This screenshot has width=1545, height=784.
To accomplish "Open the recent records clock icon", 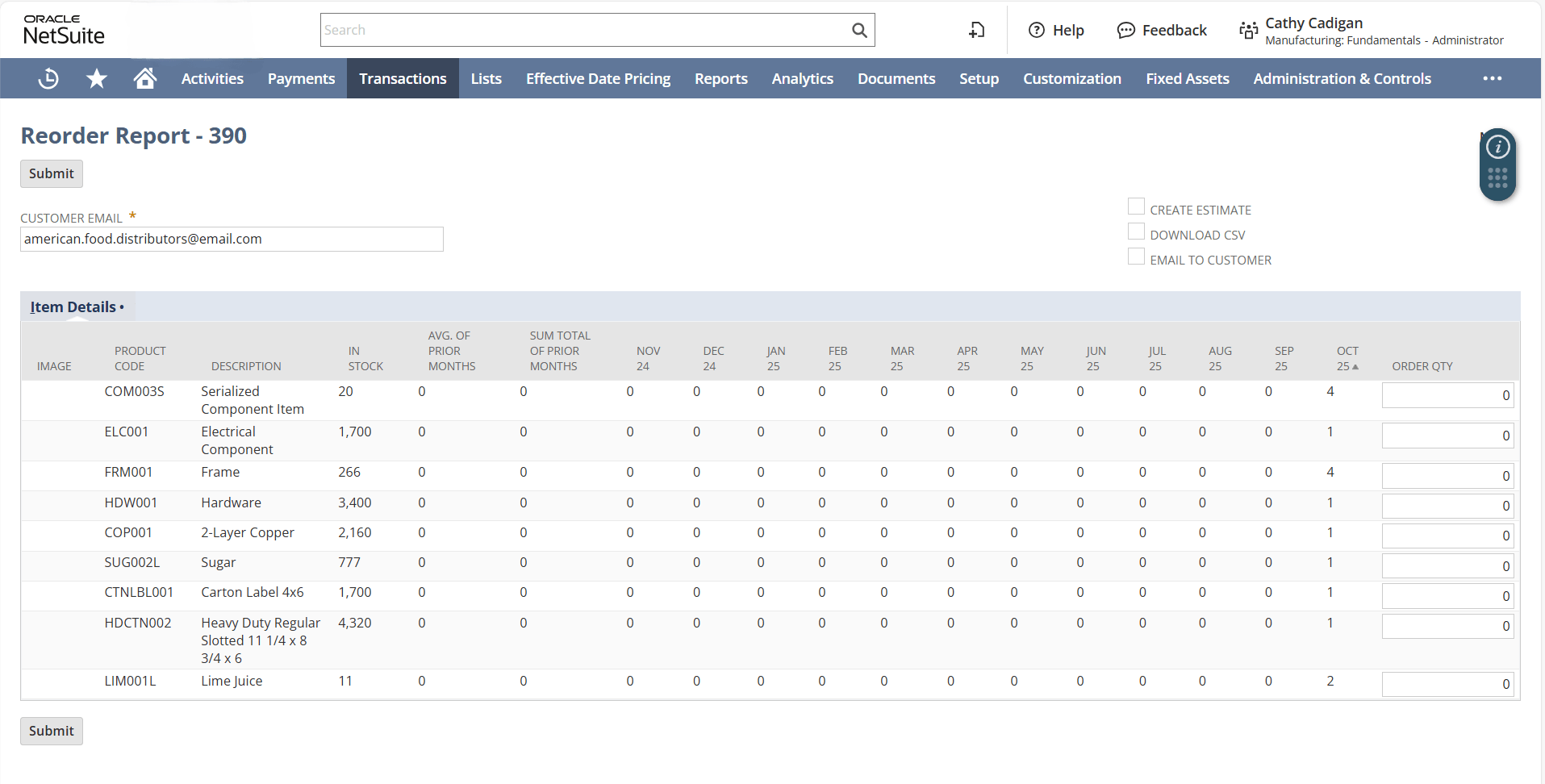I will click(x=48, y=78).
